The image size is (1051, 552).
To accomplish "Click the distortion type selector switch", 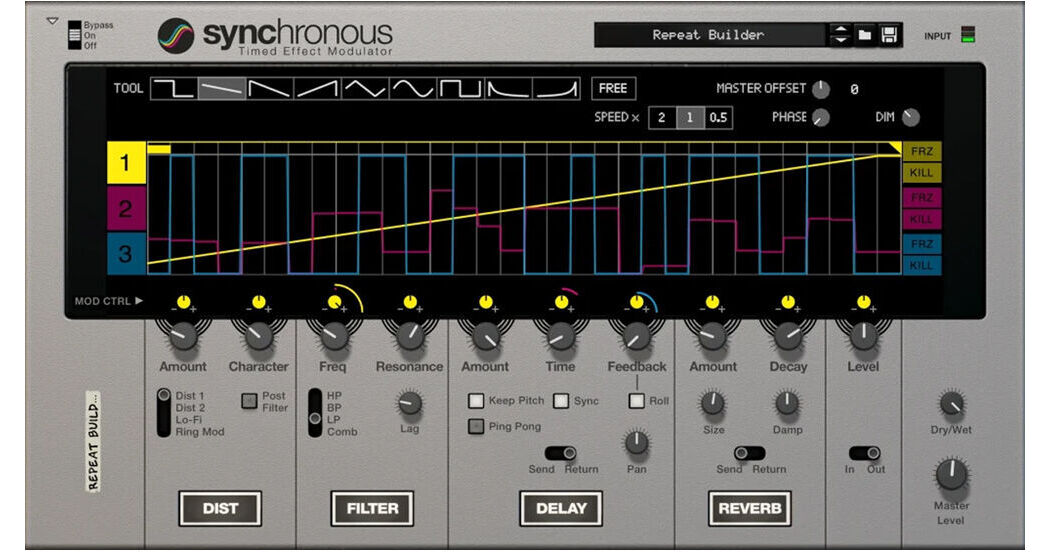I will [x=164, y=413].
